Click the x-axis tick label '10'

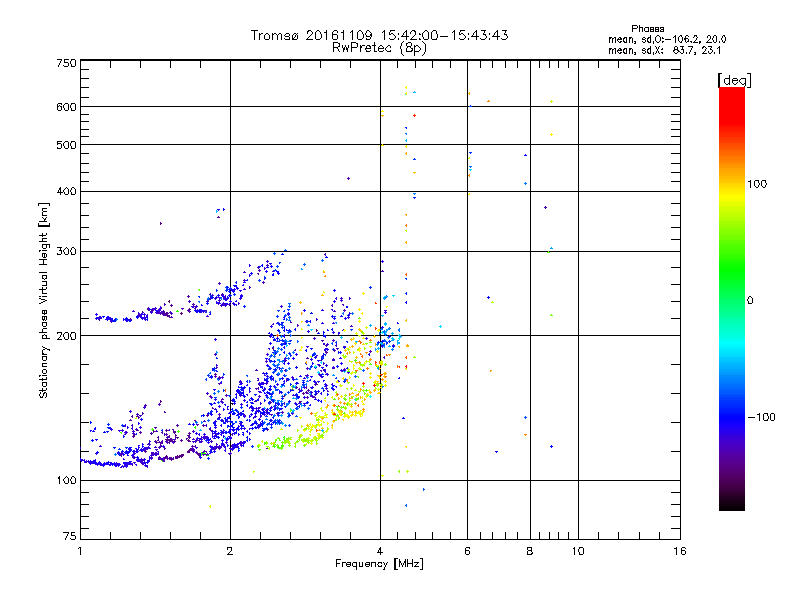coord(578,551)
